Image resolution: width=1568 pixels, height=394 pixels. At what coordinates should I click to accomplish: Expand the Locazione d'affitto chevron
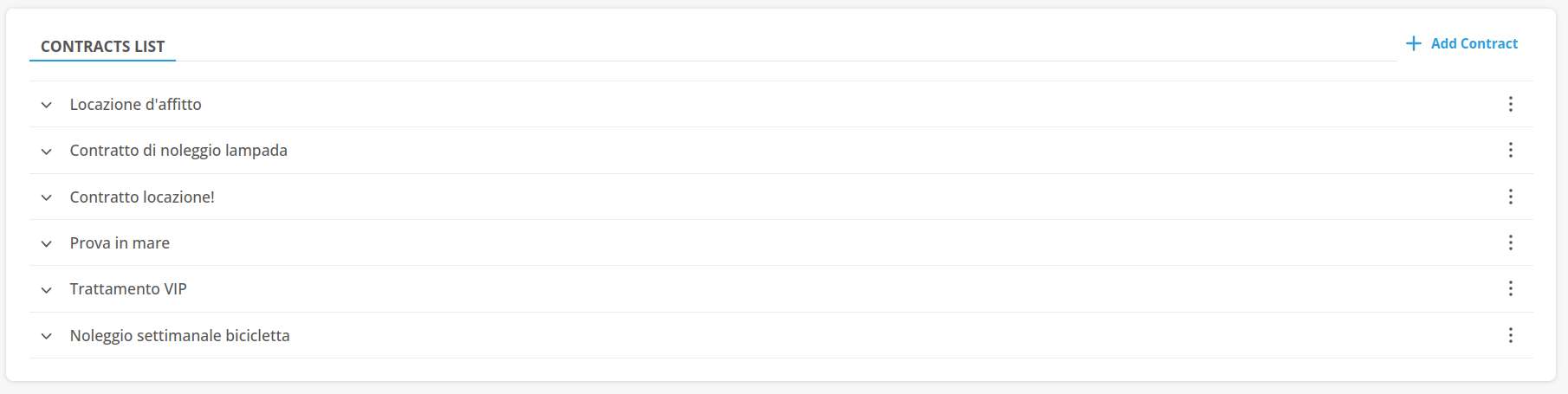pyautogui.click(x=47, y=105)
